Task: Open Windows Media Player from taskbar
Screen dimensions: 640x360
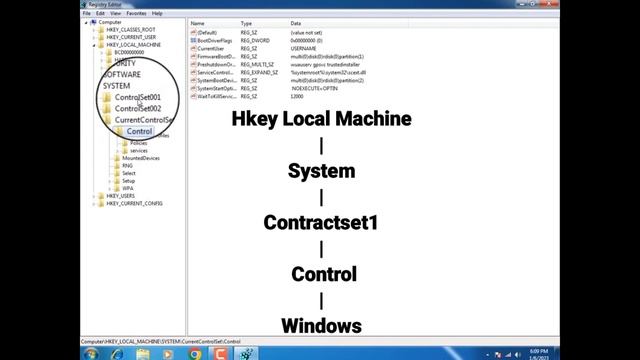Action: point(168,353)
